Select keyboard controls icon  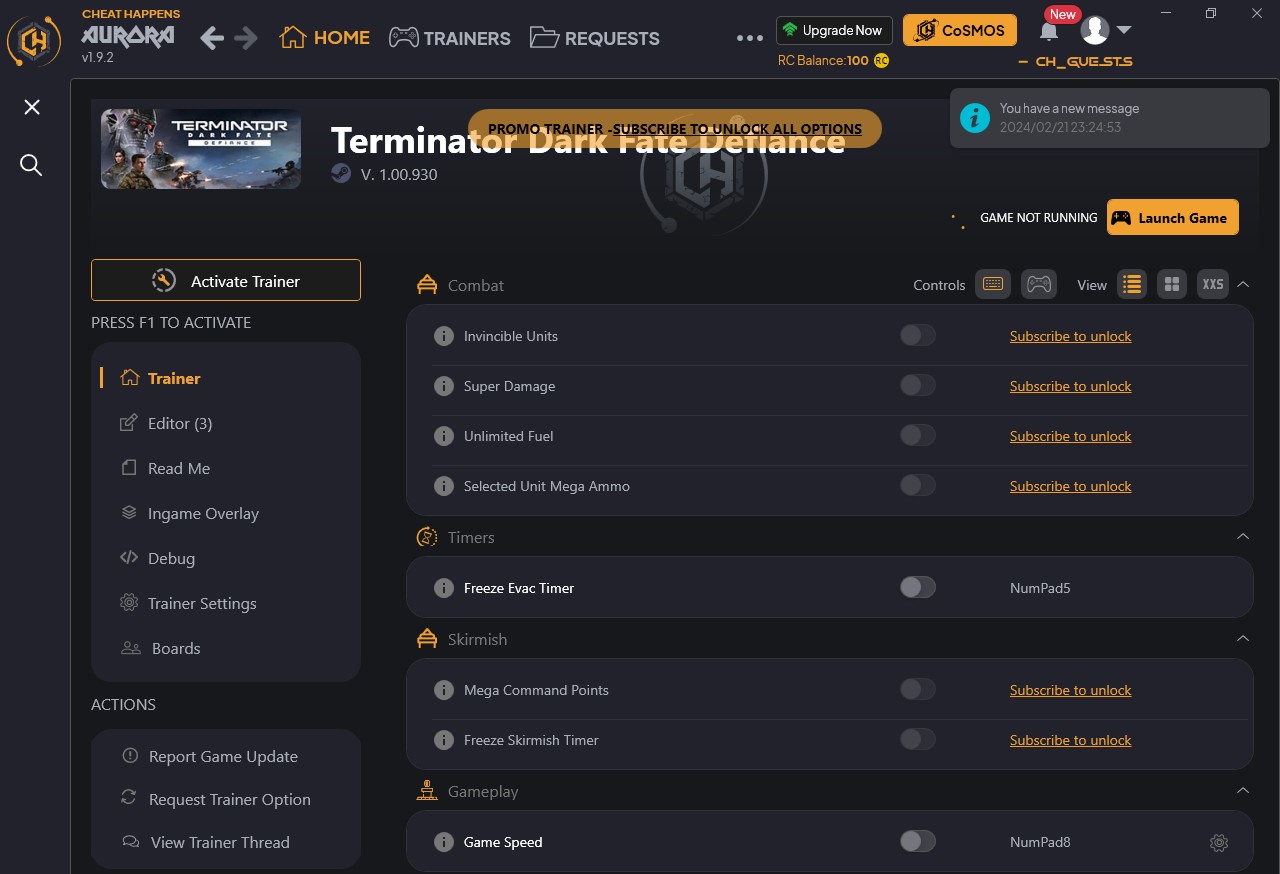[x=993, y=284]
